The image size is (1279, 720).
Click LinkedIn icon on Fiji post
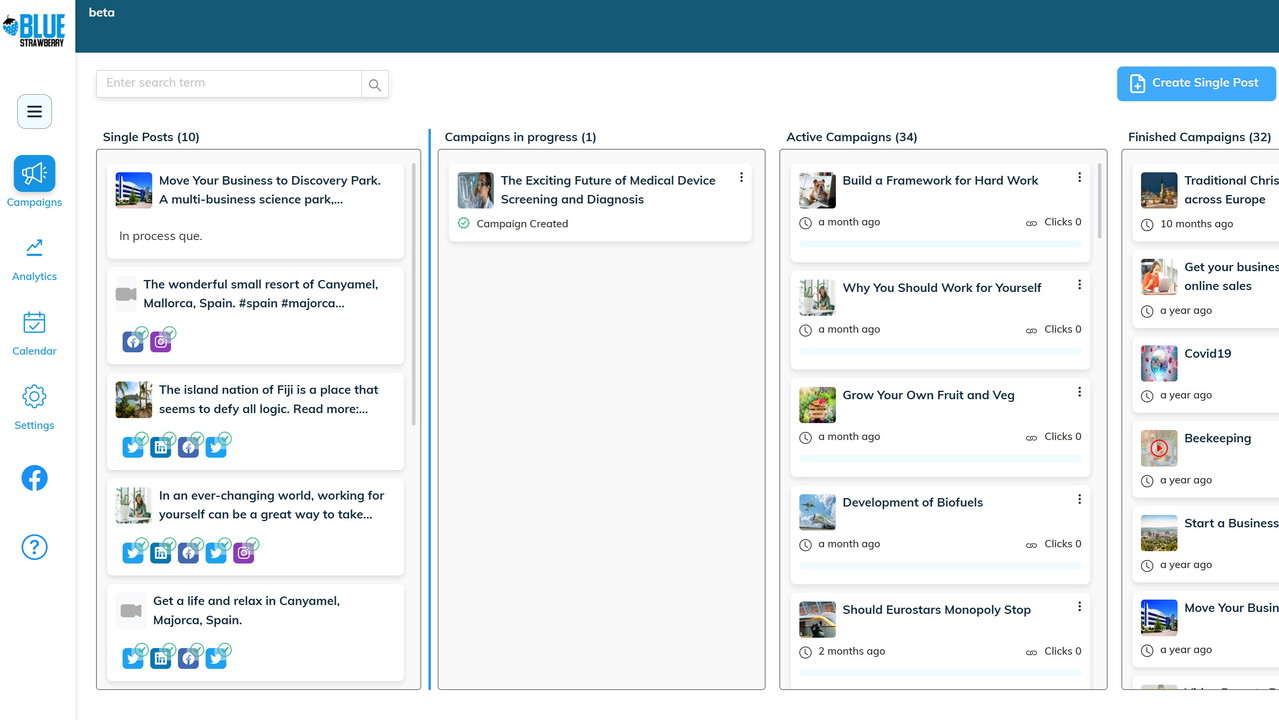click(x=160, y=448)
